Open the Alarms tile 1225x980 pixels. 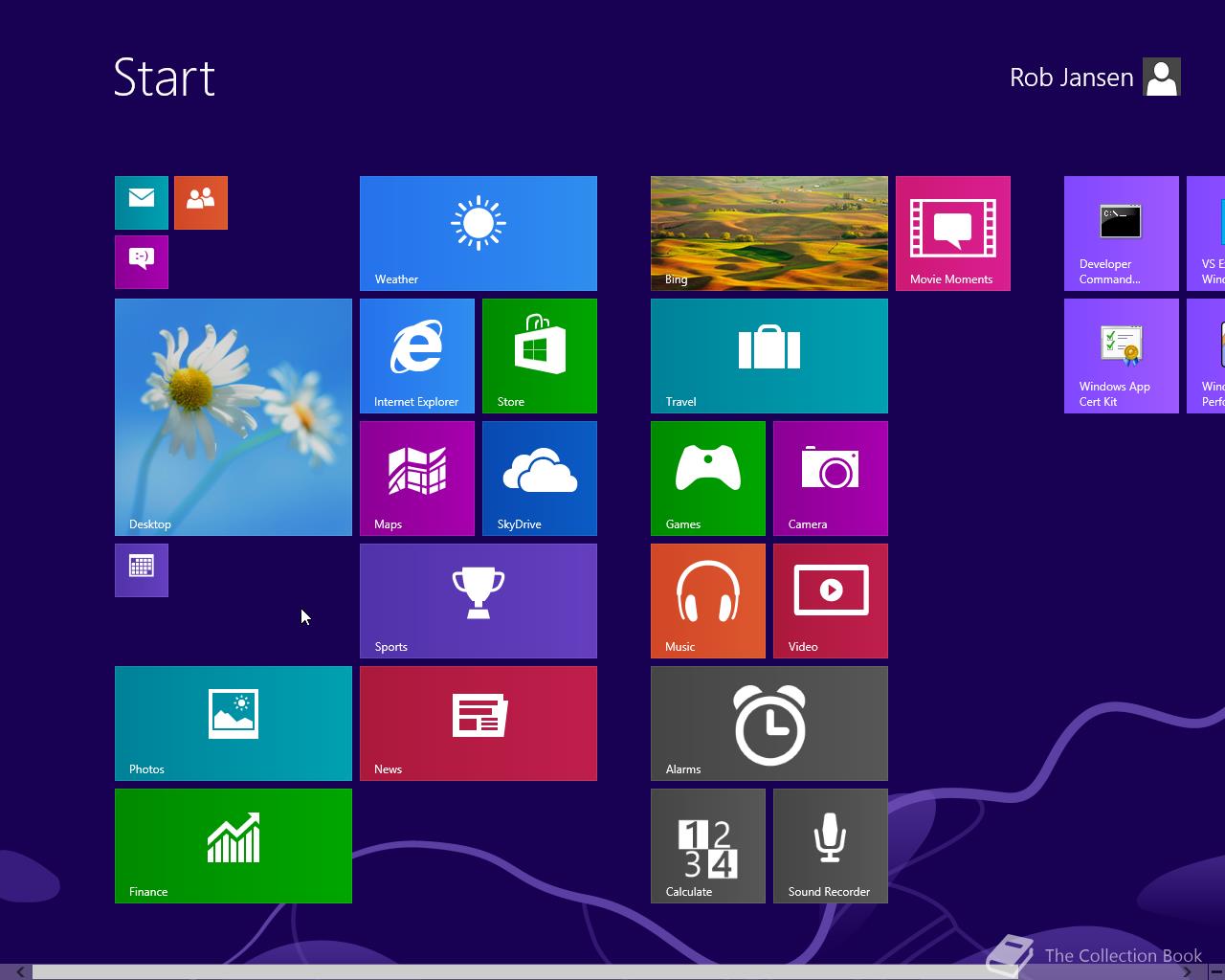click(x=769, y=724)
